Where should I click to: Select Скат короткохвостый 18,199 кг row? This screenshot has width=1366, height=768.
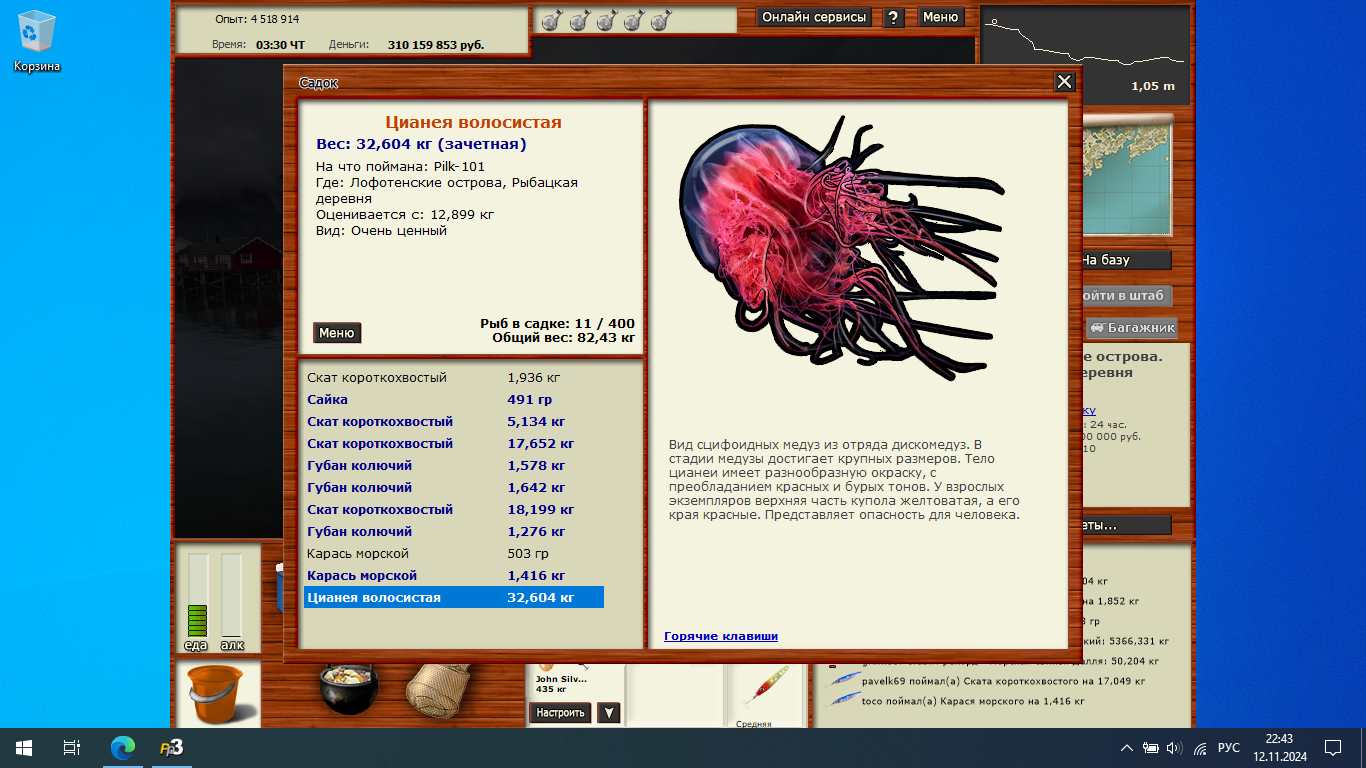point(454,510)
